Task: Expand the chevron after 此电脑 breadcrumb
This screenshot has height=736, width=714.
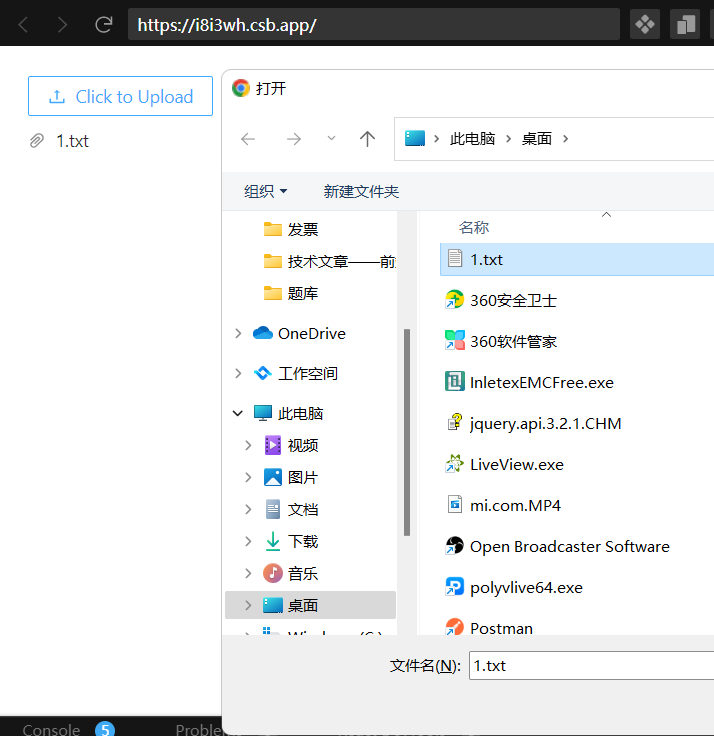Action: 508,139
